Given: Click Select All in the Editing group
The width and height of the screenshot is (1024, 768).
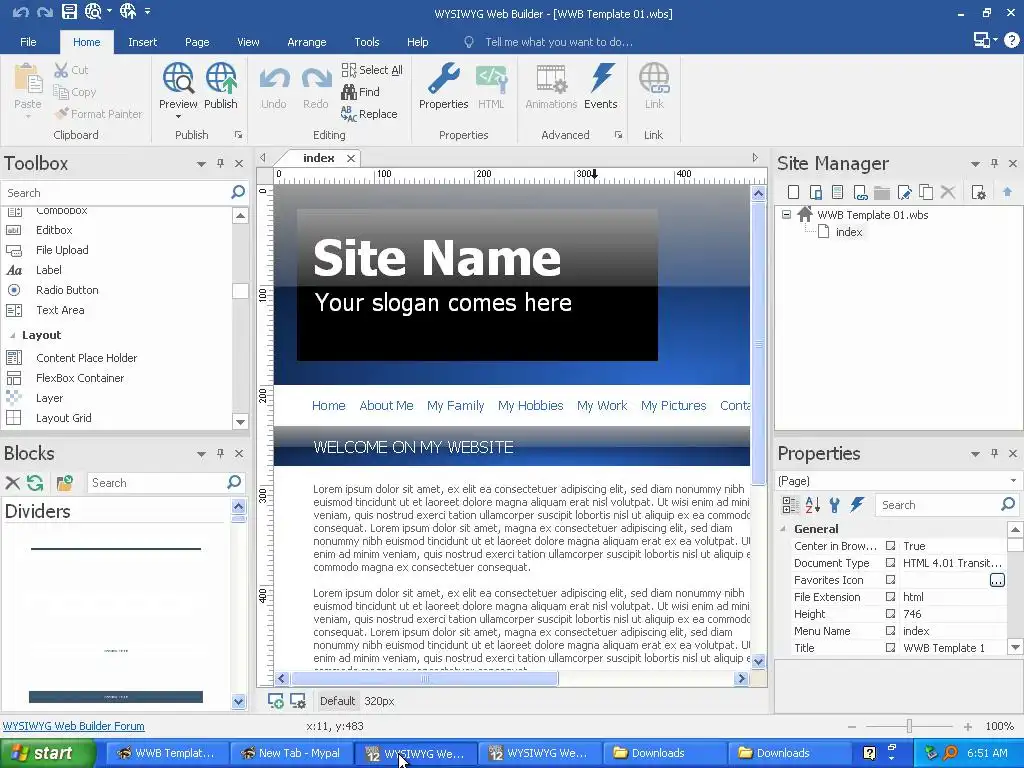Looking at the screenshot, I should [372, 70].
